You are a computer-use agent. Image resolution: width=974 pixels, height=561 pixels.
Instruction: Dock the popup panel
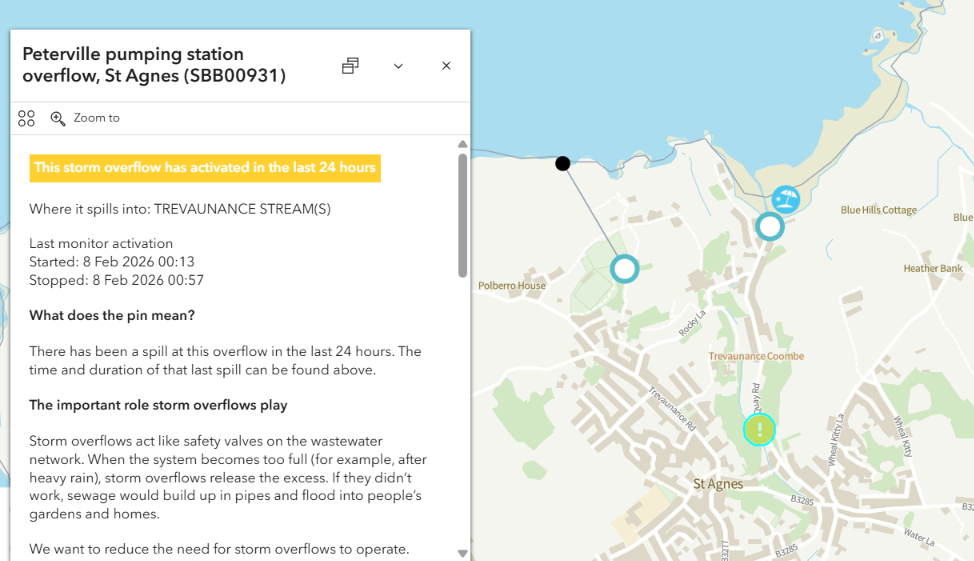(x=350, y=66)
